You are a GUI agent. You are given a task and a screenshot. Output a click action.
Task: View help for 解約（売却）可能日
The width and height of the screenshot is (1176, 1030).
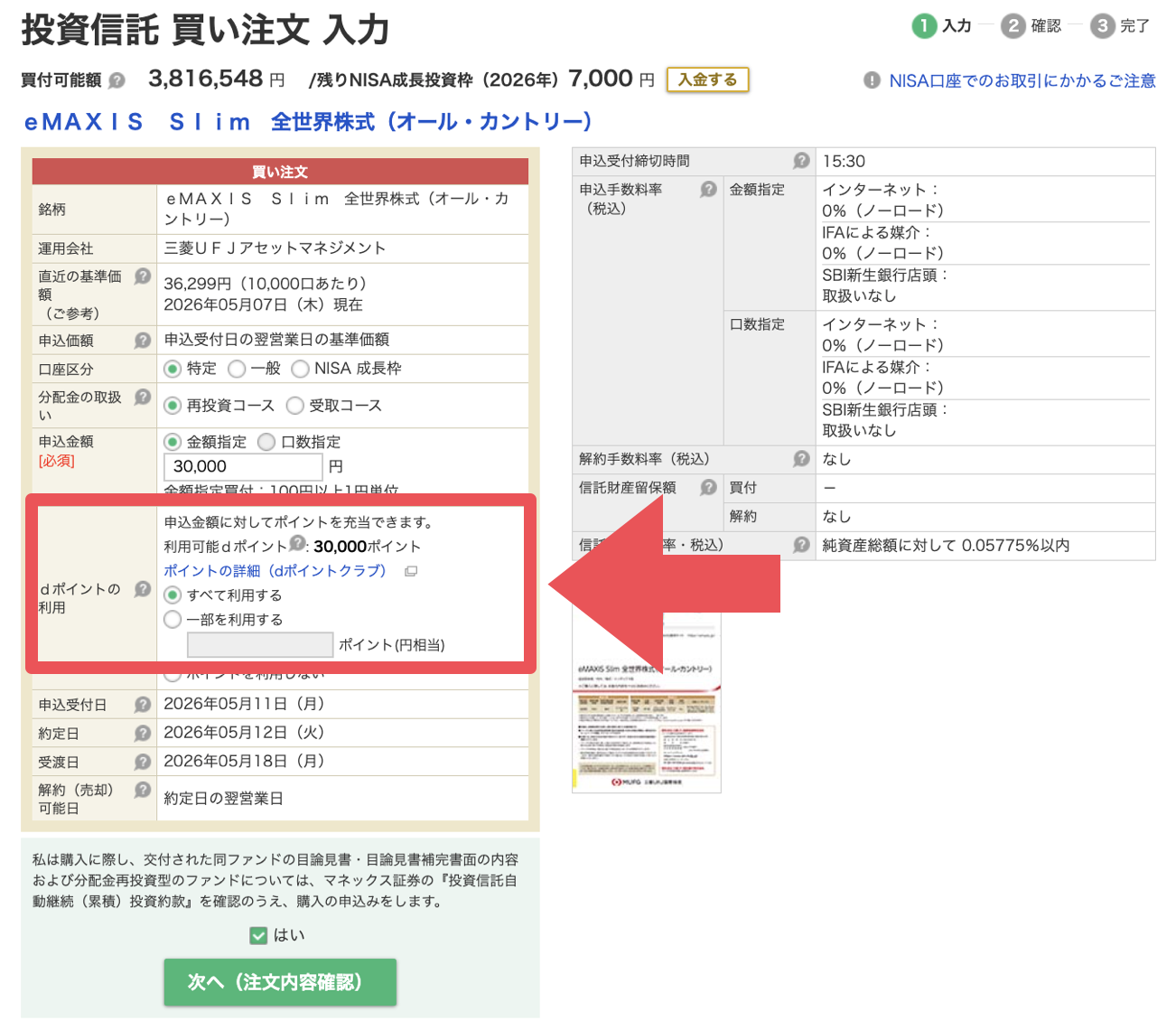(142, 790)
